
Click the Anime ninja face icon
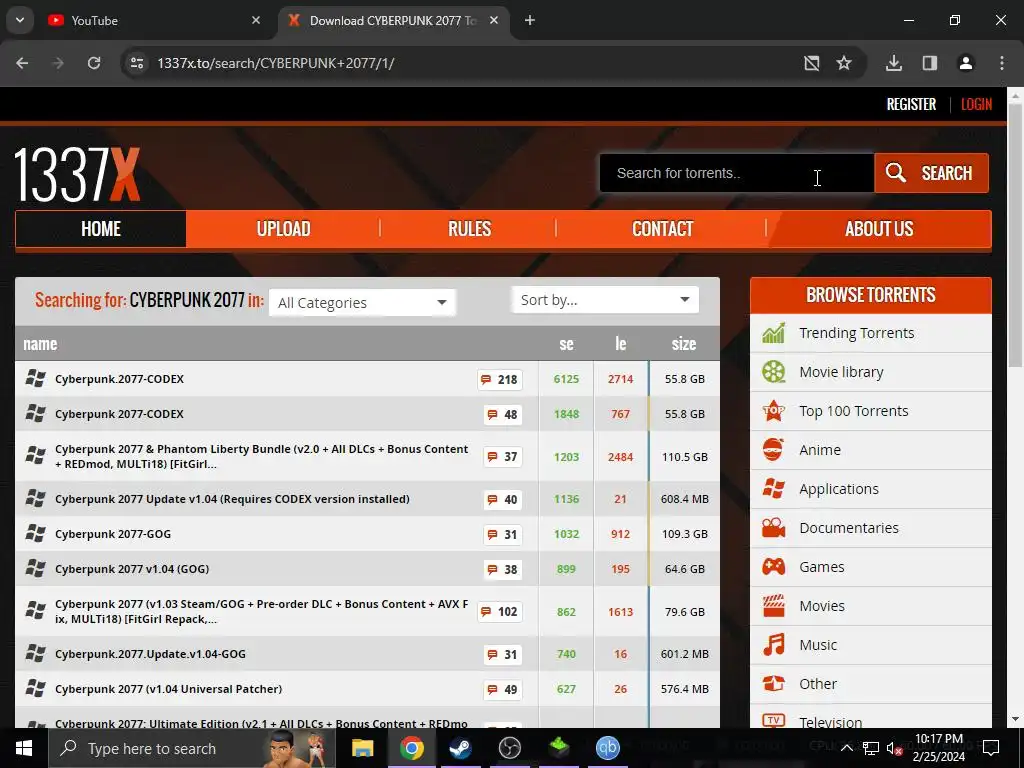(x=774, y=450)
